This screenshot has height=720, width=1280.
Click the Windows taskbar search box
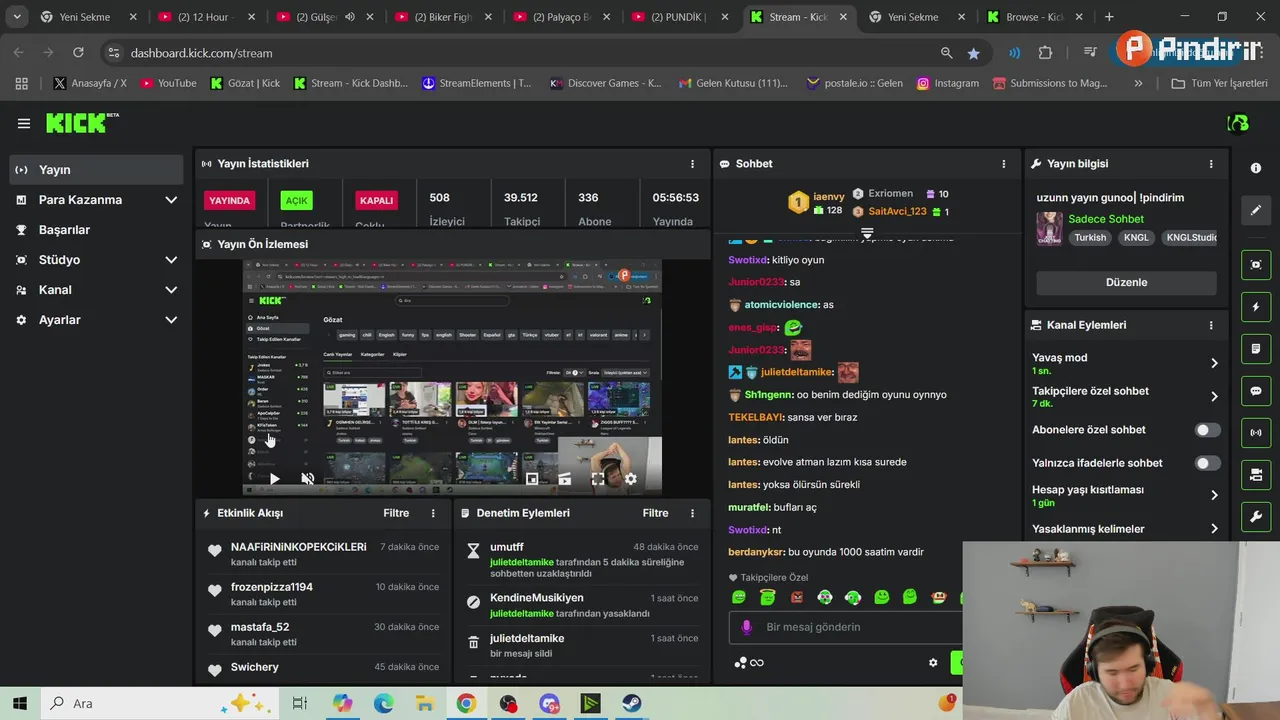162,704
